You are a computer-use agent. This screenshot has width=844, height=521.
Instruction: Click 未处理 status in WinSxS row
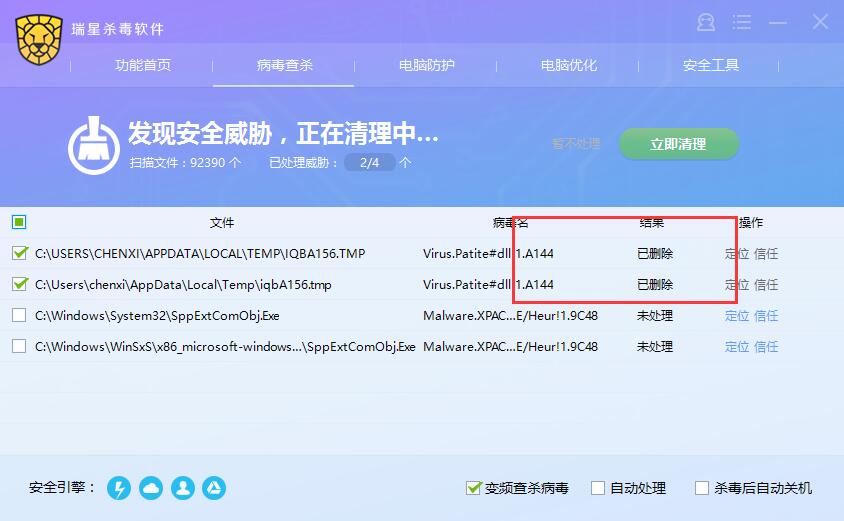[655, 347]
